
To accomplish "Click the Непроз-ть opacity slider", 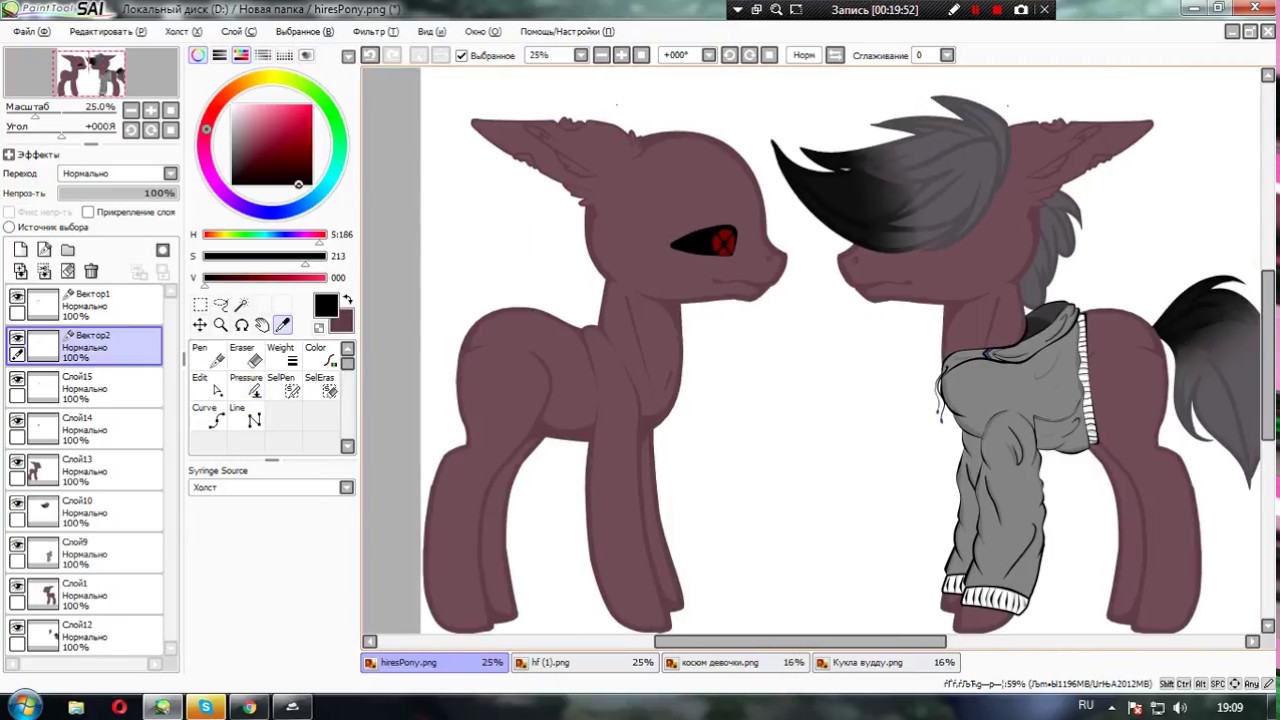I will pyautogui.click(x=118, y=193).
